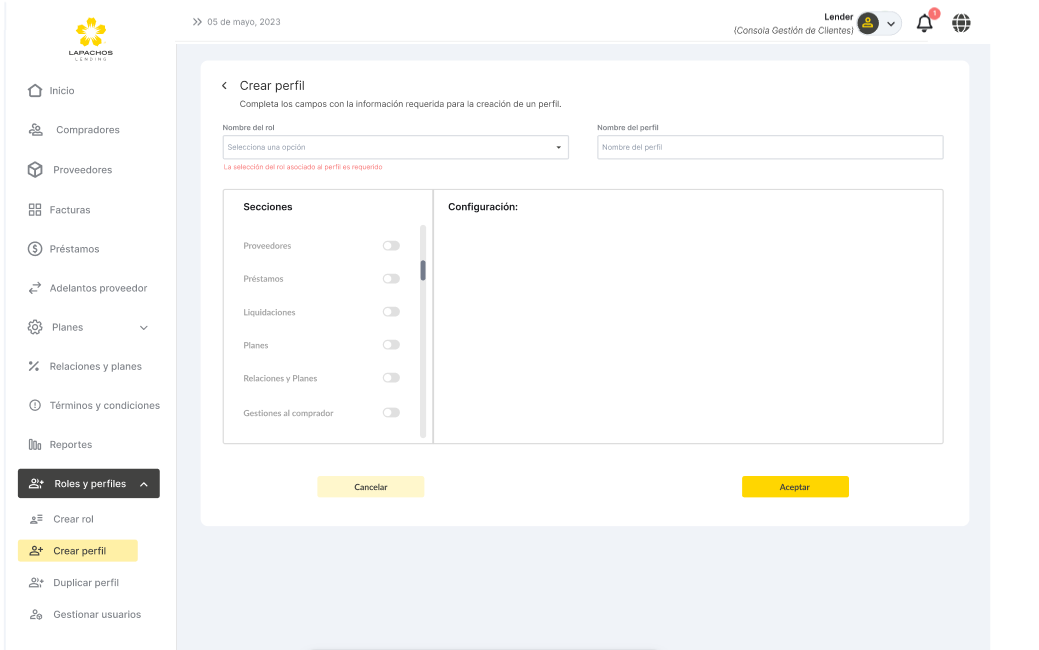Click the notifications bell icon
This screenshot has height=650, width=1039.
pyautogui.click(x=925, y=24)
